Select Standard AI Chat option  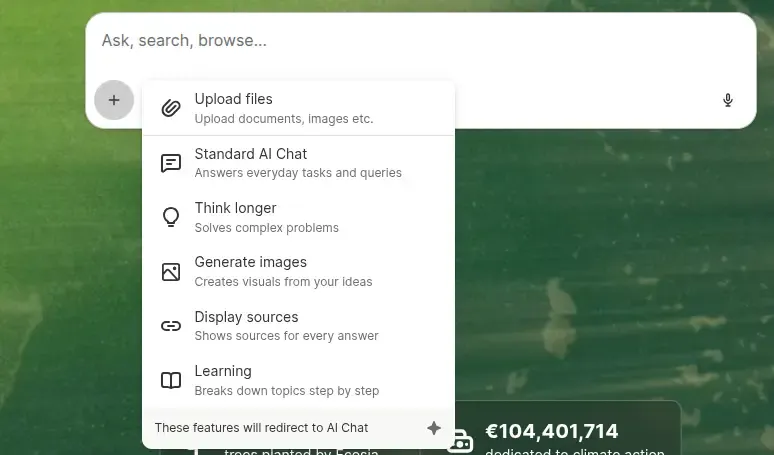298,163
